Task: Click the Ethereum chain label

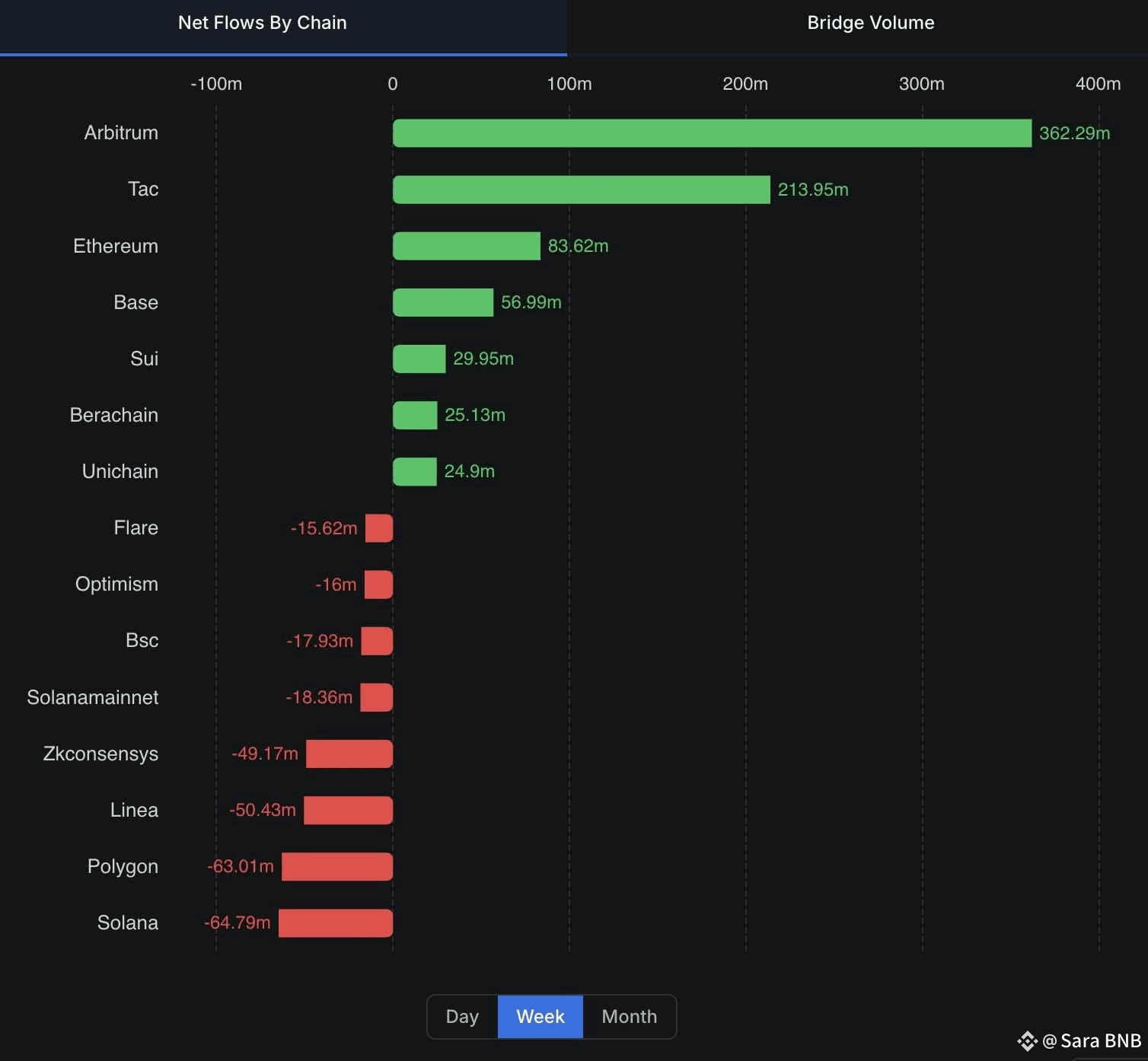Action: point(116,246)
